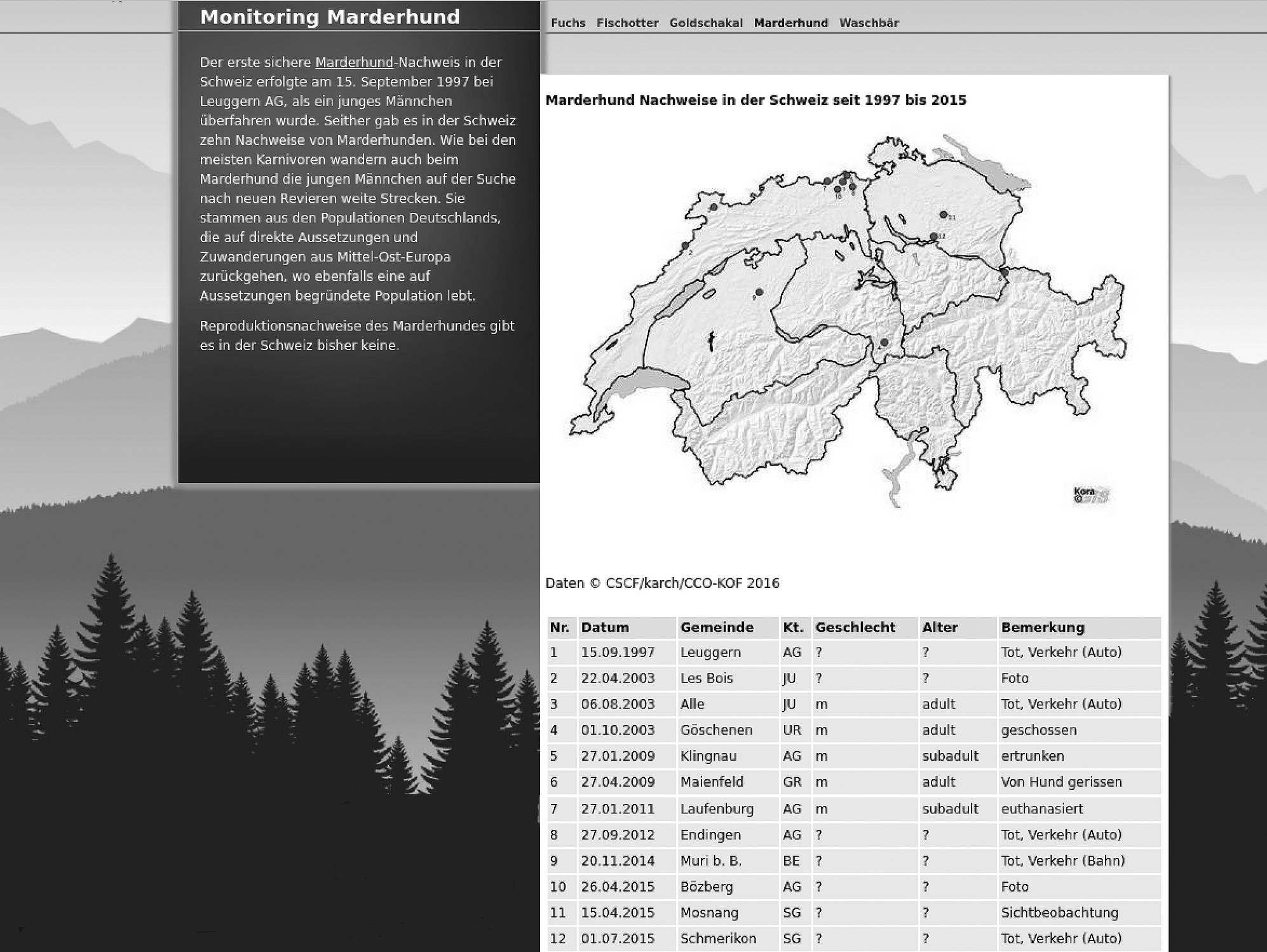Screen dimensions: 1267x952
Task: Click the Datum column header
Action: (x=604, y=627)
